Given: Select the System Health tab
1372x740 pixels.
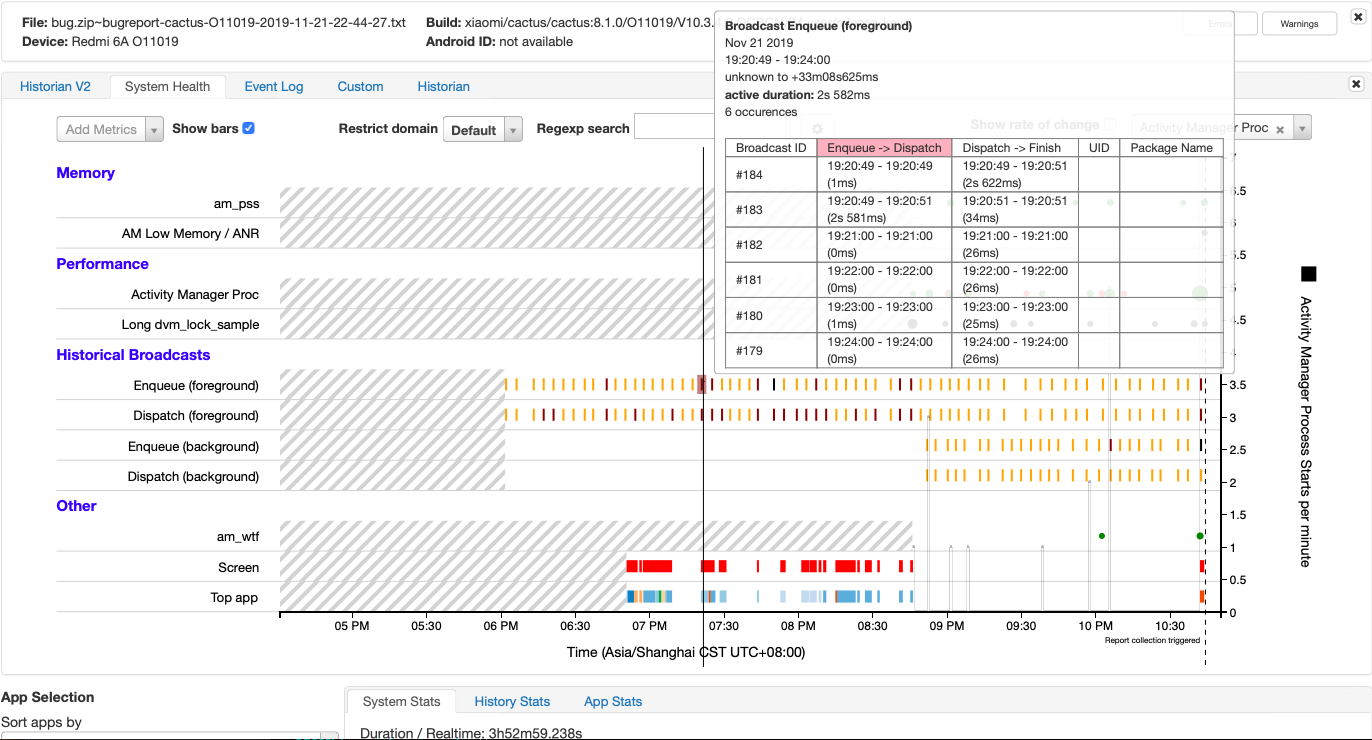Looking at the screenshot, I should tap(168, 87).
